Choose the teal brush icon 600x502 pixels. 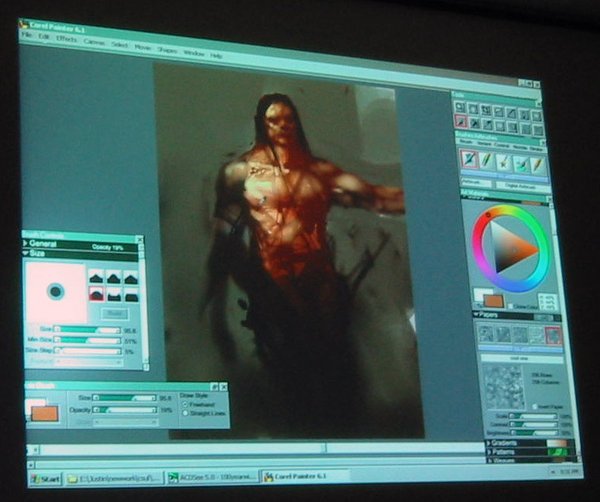[521, 163]
